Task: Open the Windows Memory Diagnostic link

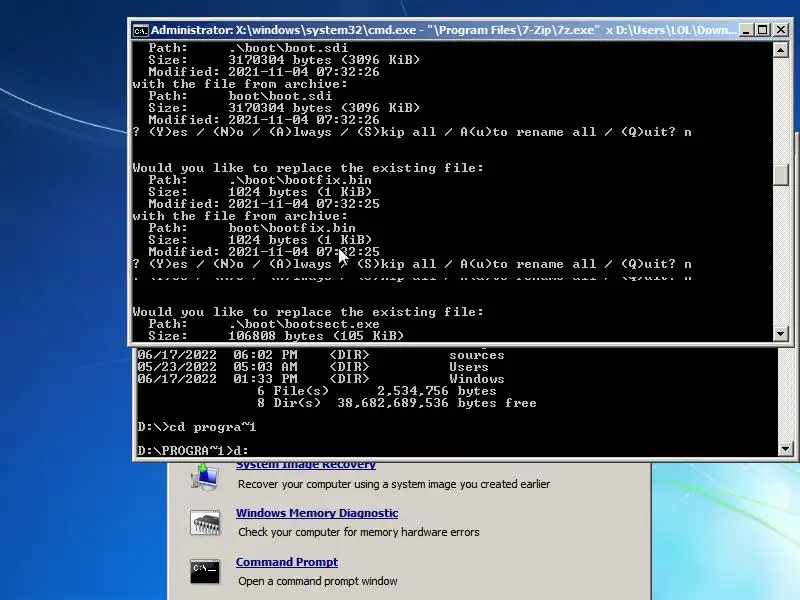Action: point(317,513)
